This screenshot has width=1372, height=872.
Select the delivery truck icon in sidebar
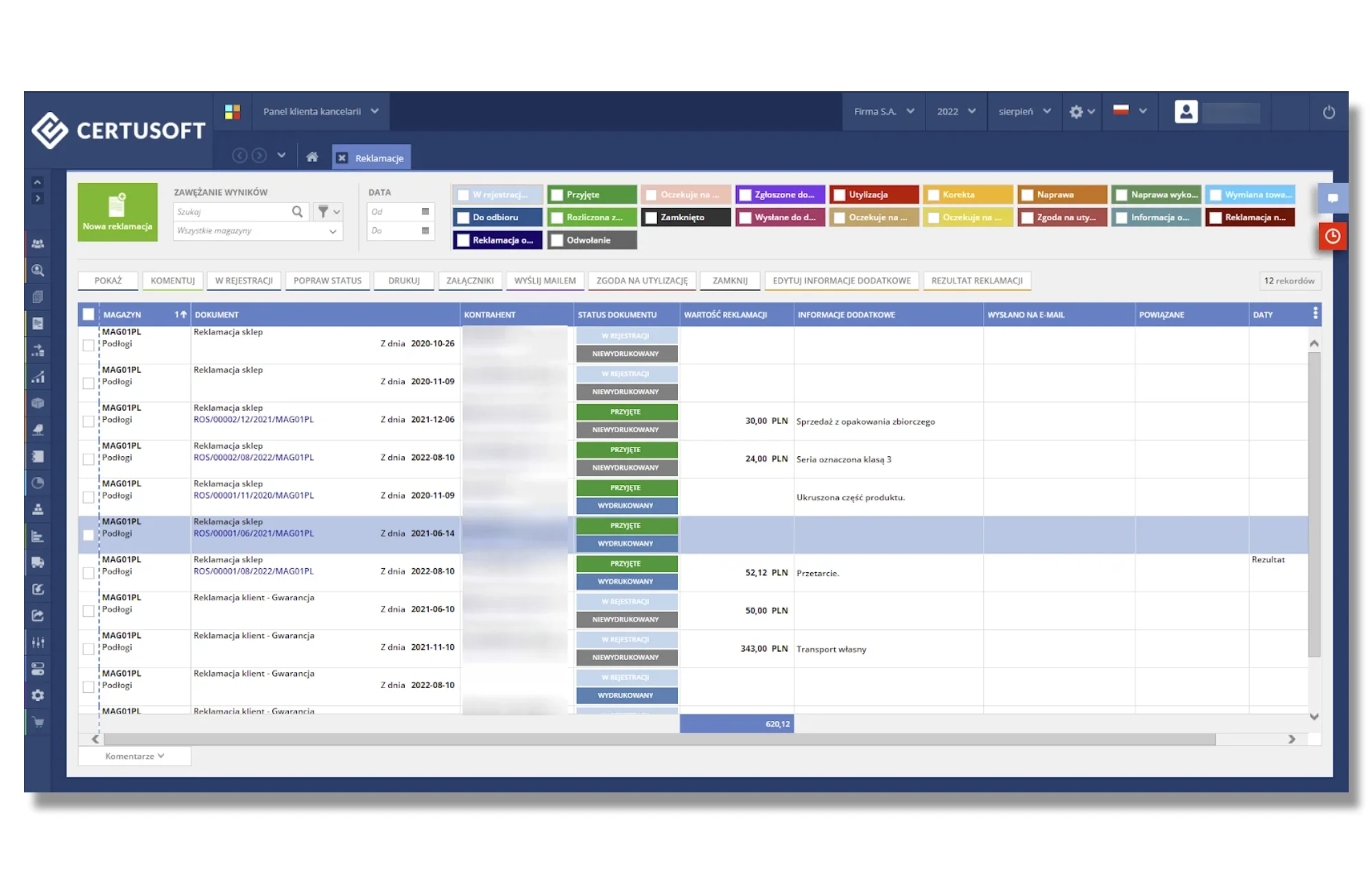(38, 563)
